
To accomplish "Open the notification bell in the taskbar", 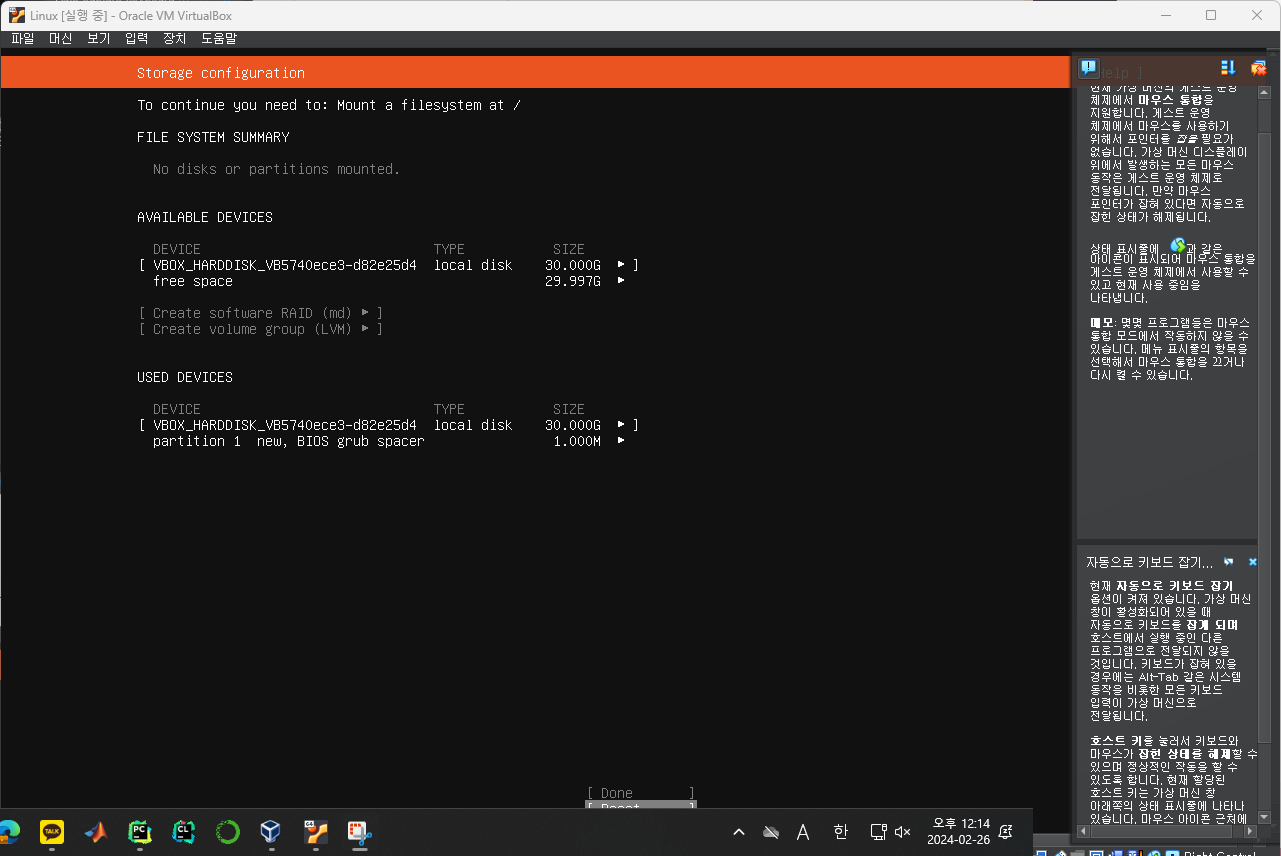I will tap(1006, 832).
